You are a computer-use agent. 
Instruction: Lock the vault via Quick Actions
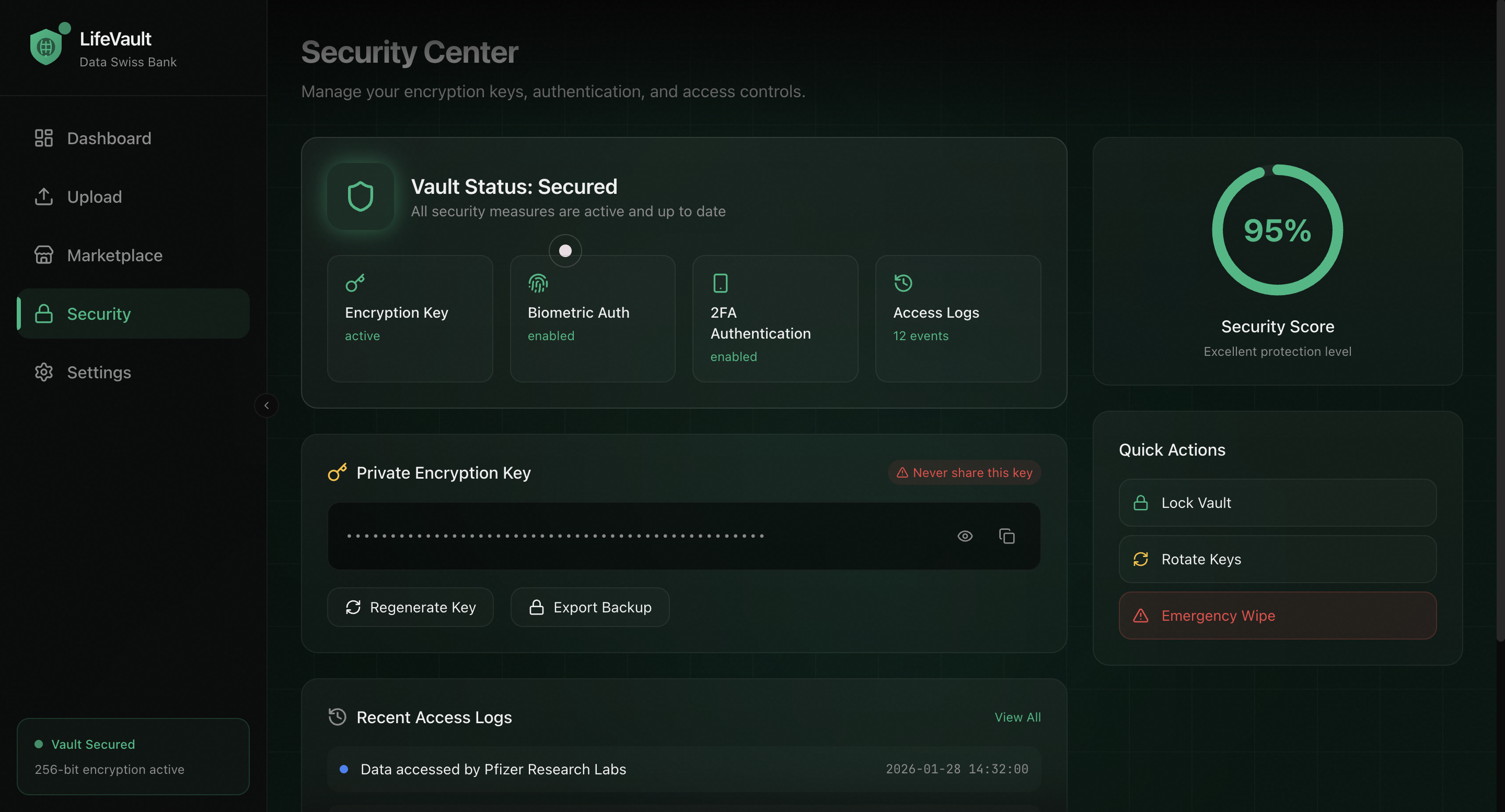[1277, 502]
